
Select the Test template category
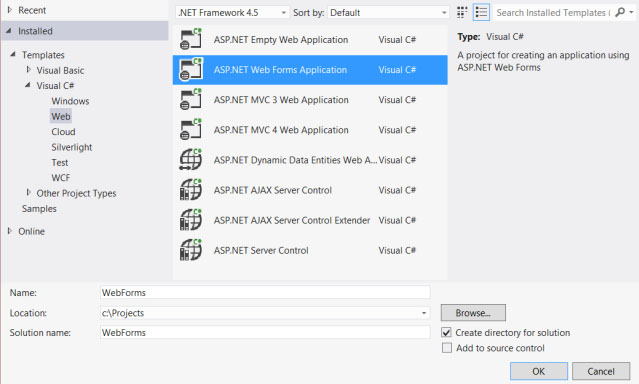pyautogui.click(x=59, y=163)
